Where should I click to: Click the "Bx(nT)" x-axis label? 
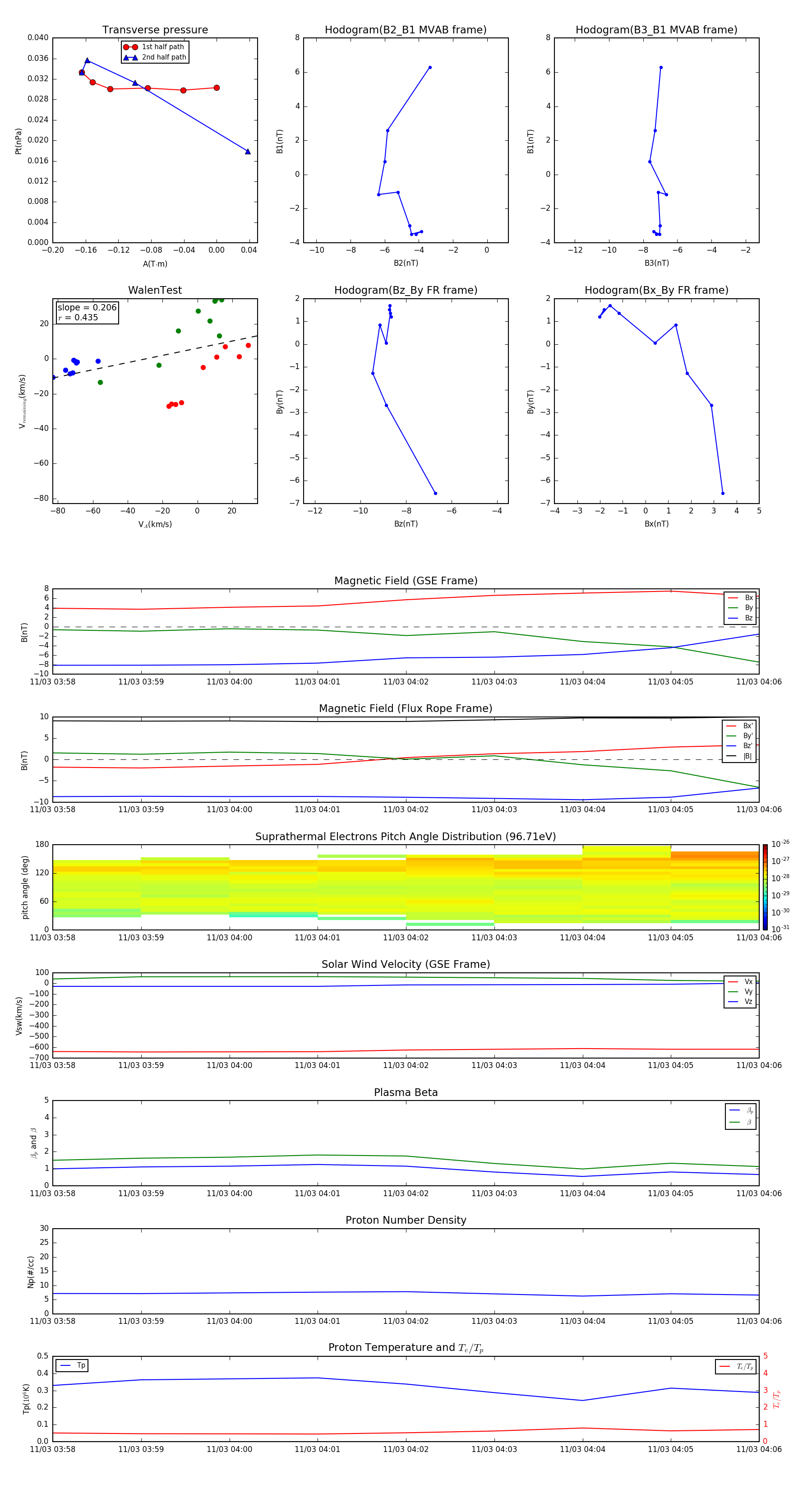656,524
